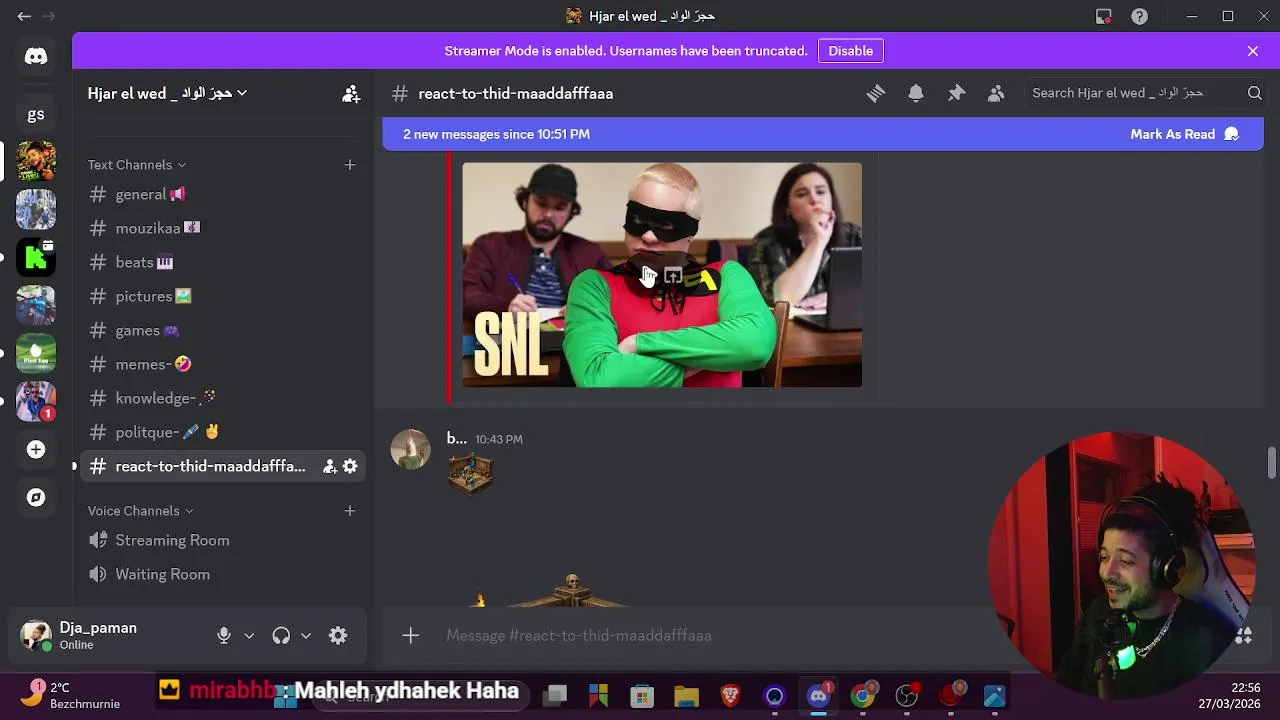Open the small sticker image at 10:43 PM
This screenshot has width=1280, height=720.
470,472
